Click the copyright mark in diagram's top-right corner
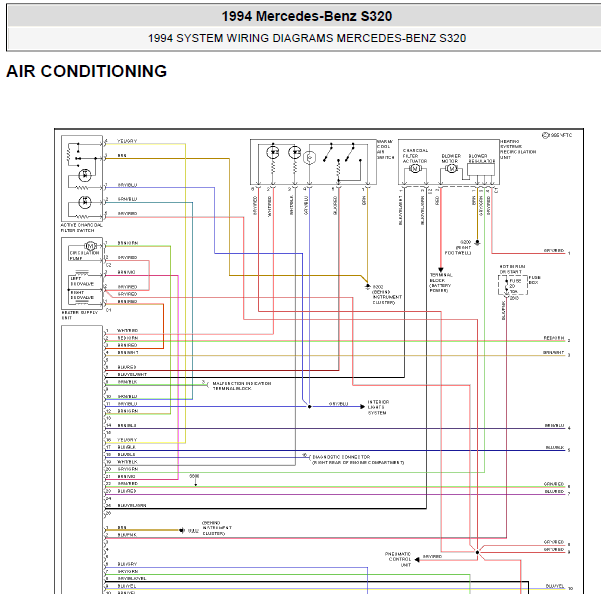Viewport: 601px width, 594px height. click(x=545, y=135)
